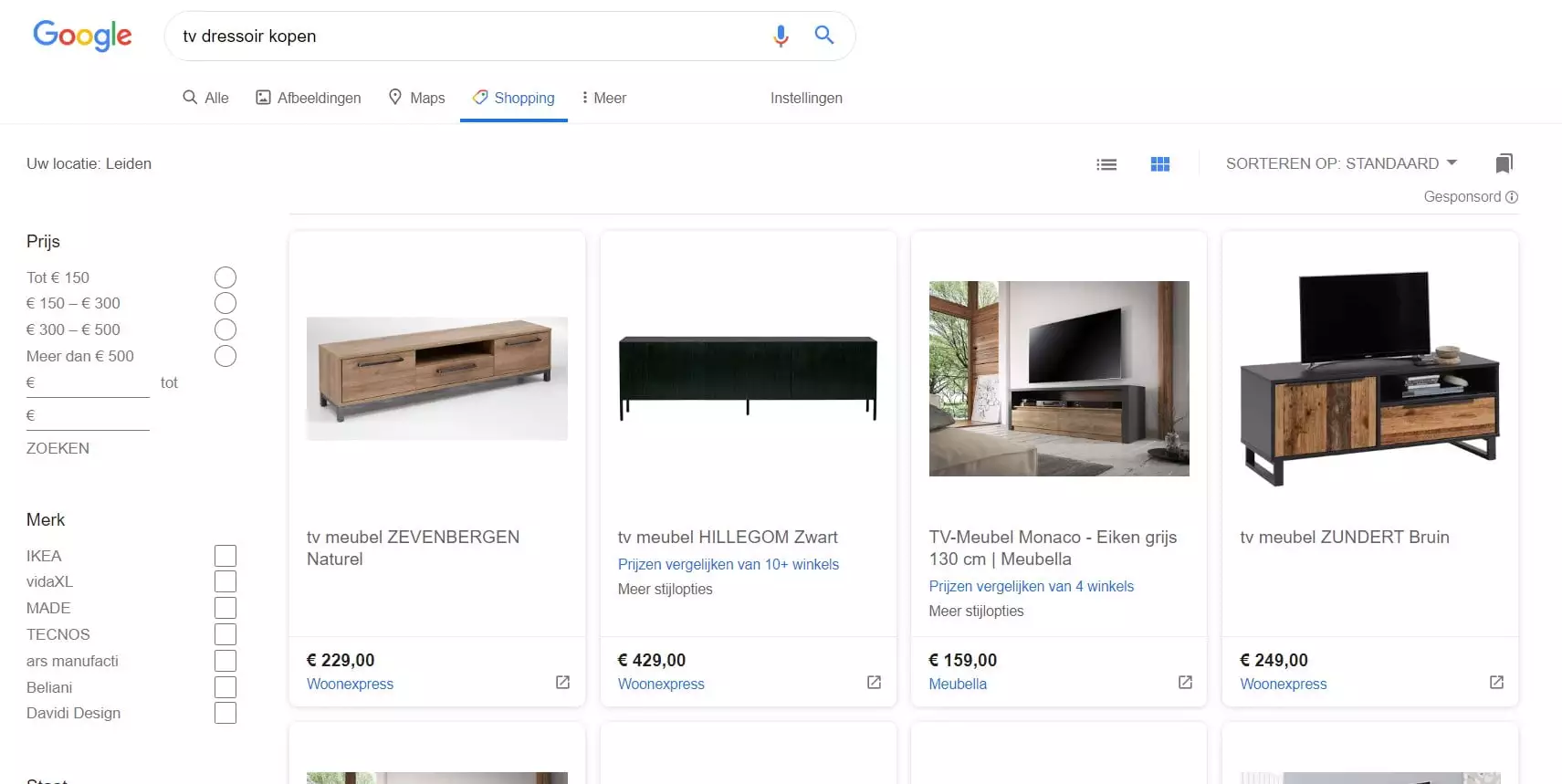Open the Alle search tab
Screen dimensions: 1562x784
[205, 98]
